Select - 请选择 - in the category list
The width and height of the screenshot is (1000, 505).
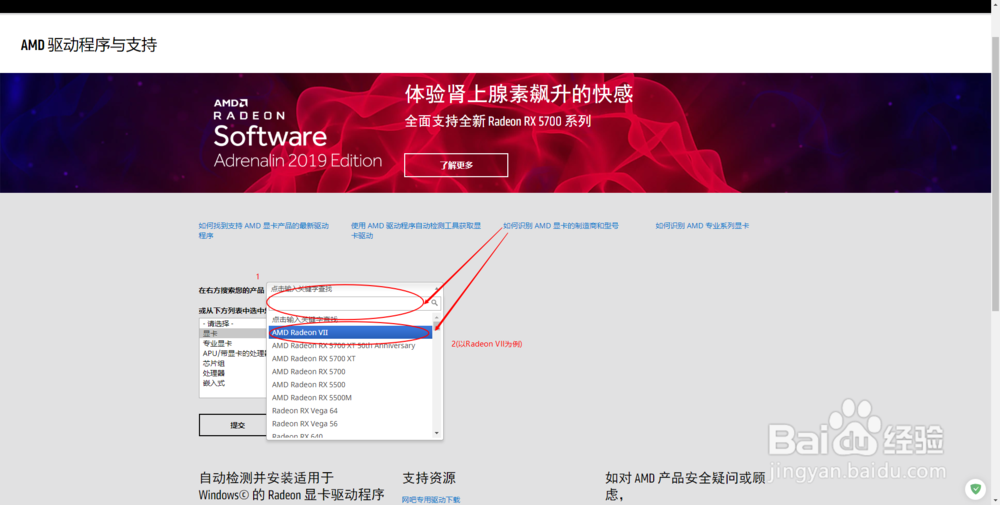point(233,323)
